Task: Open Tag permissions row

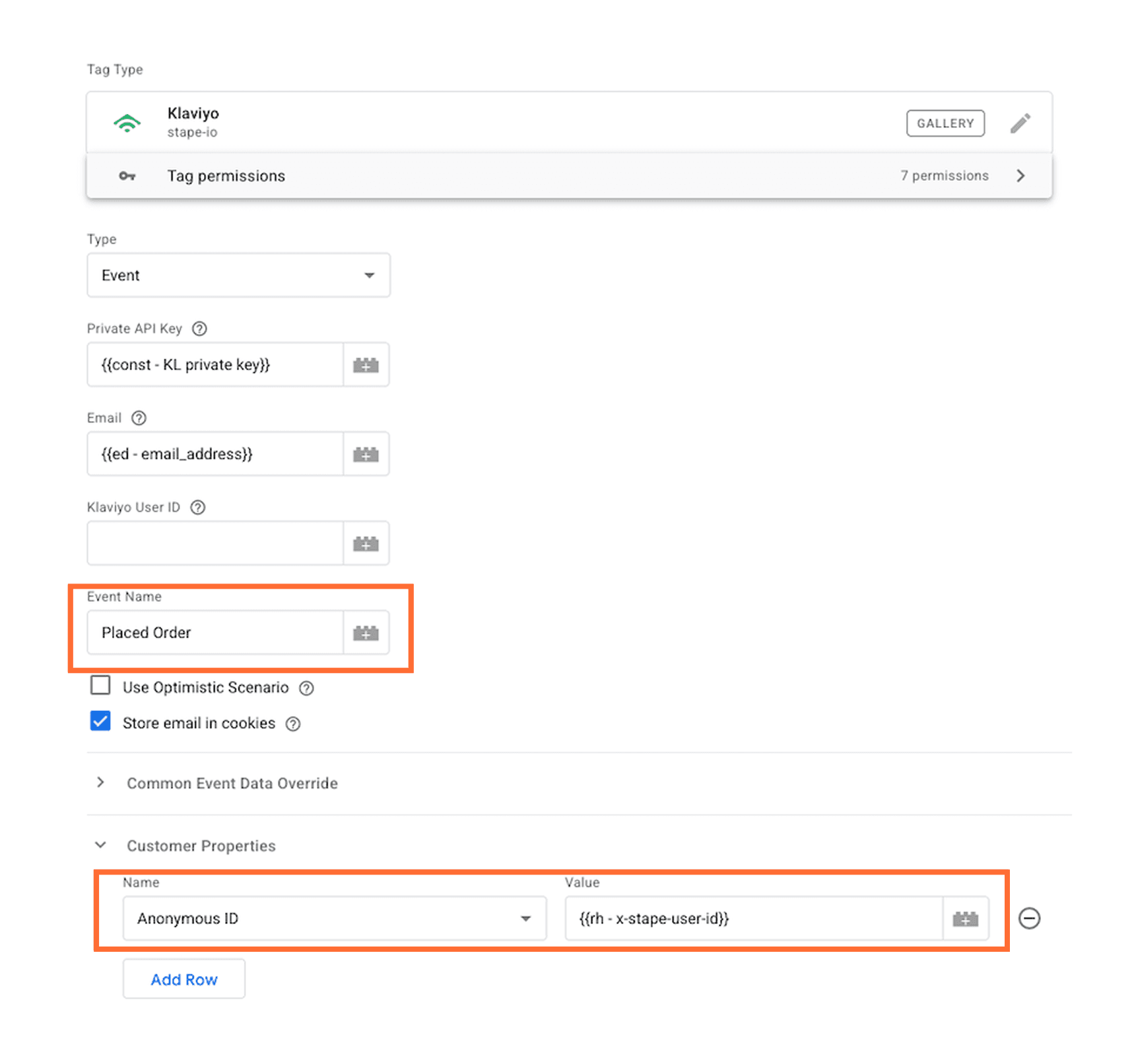Action: tap(569, 176)
